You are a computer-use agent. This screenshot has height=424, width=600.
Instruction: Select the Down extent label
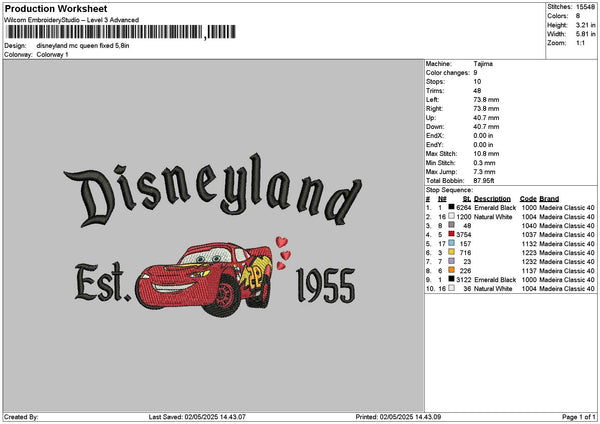pyautogui.click(x=435, y=127)
